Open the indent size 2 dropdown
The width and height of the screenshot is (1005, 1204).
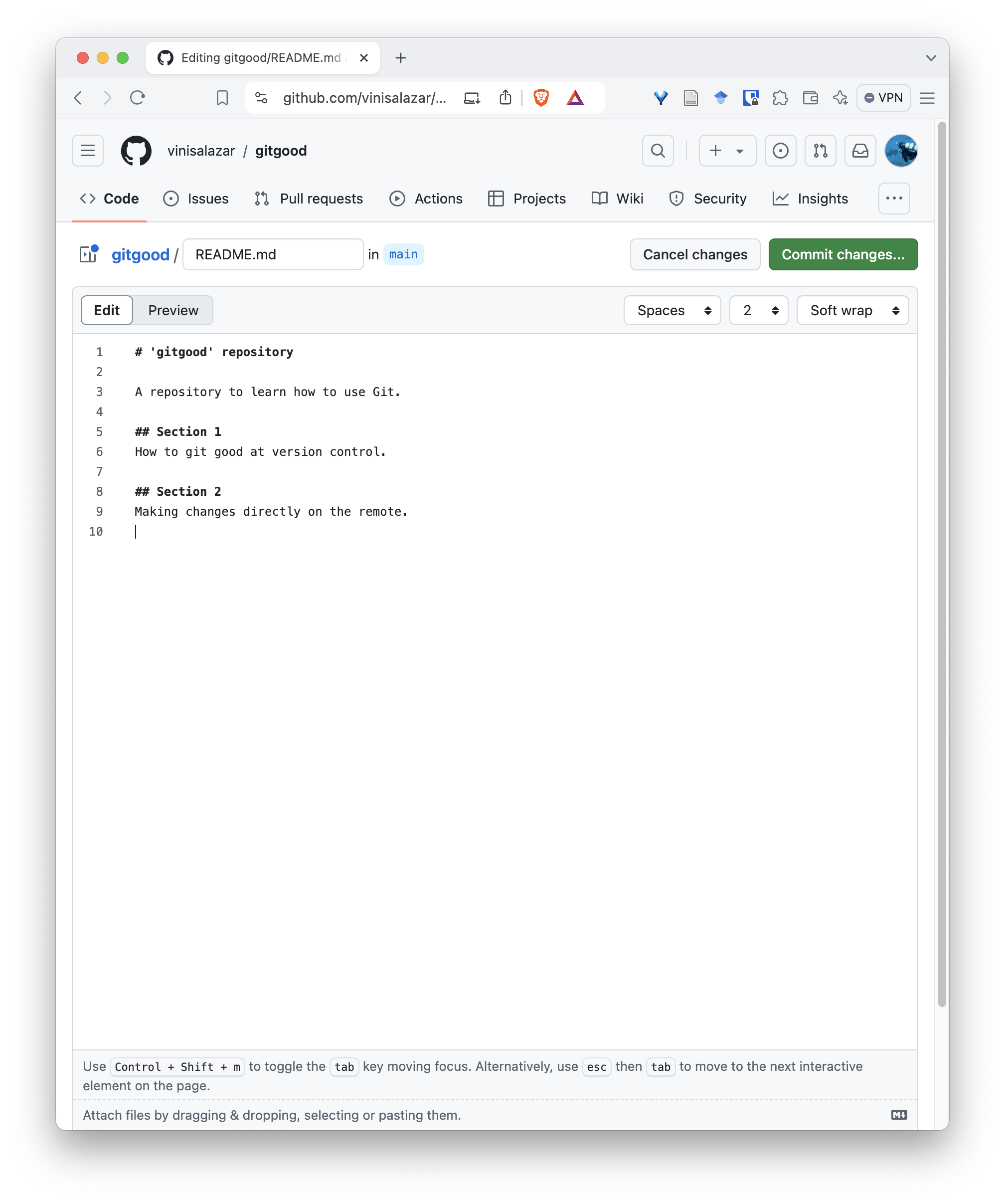[759, 310]
